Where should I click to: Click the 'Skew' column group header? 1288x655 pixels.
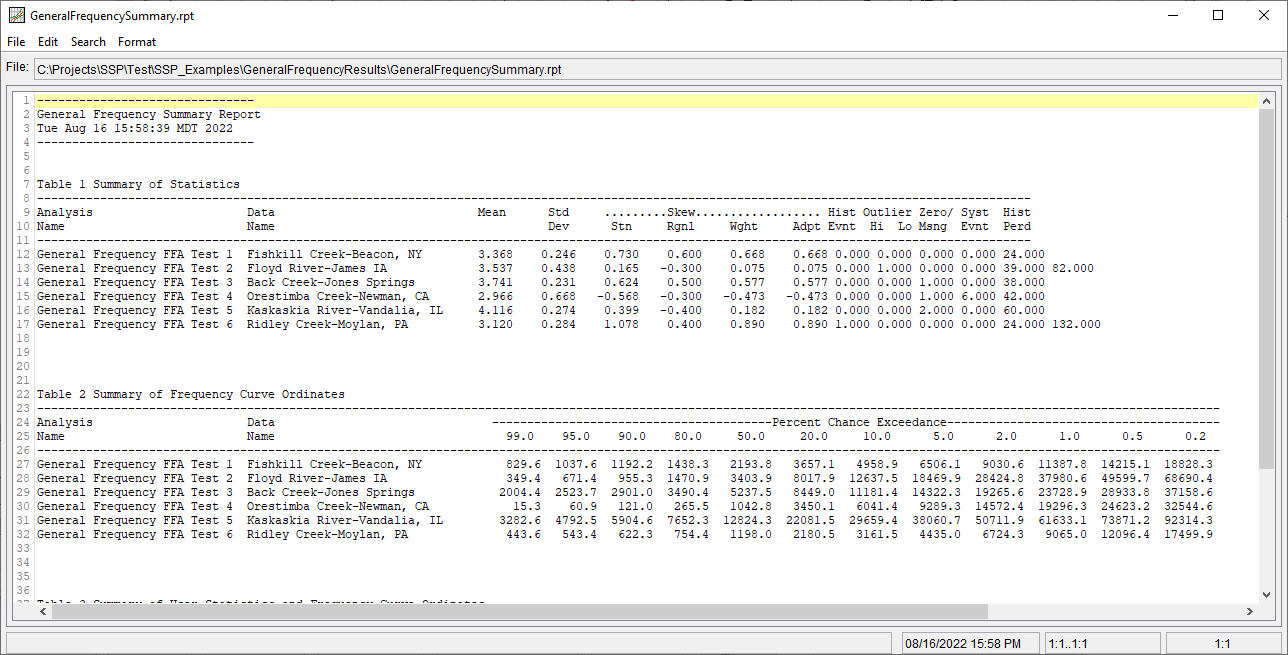coord(681,212)
